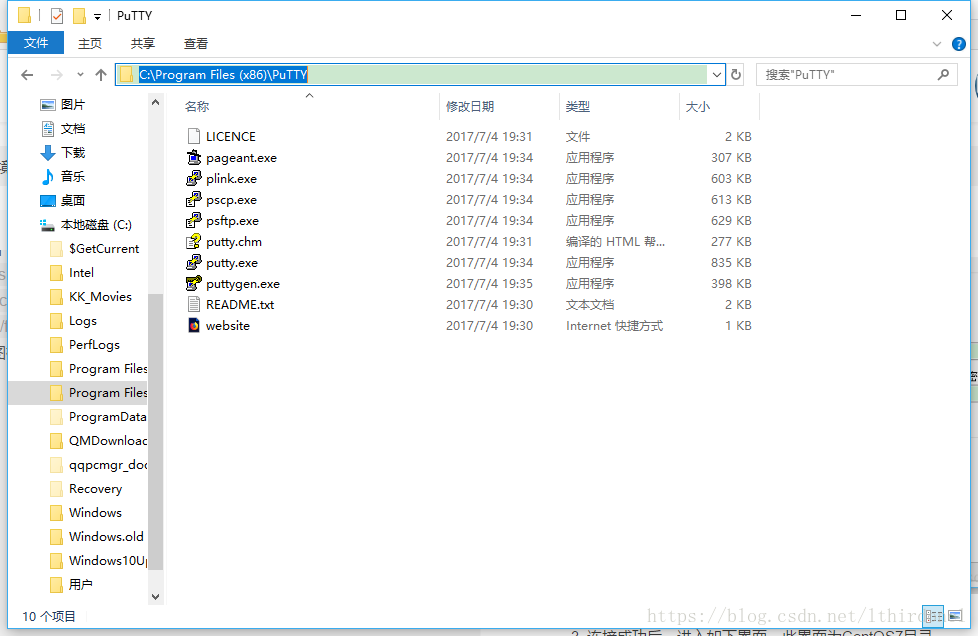Open recent locations dropdown arrow
Screen dimensions: 978x636
80,75
